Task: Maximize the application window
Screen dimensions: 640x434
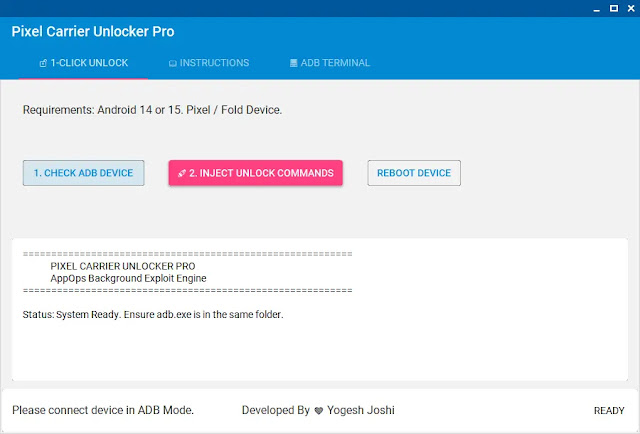Action: coord(603,8)
